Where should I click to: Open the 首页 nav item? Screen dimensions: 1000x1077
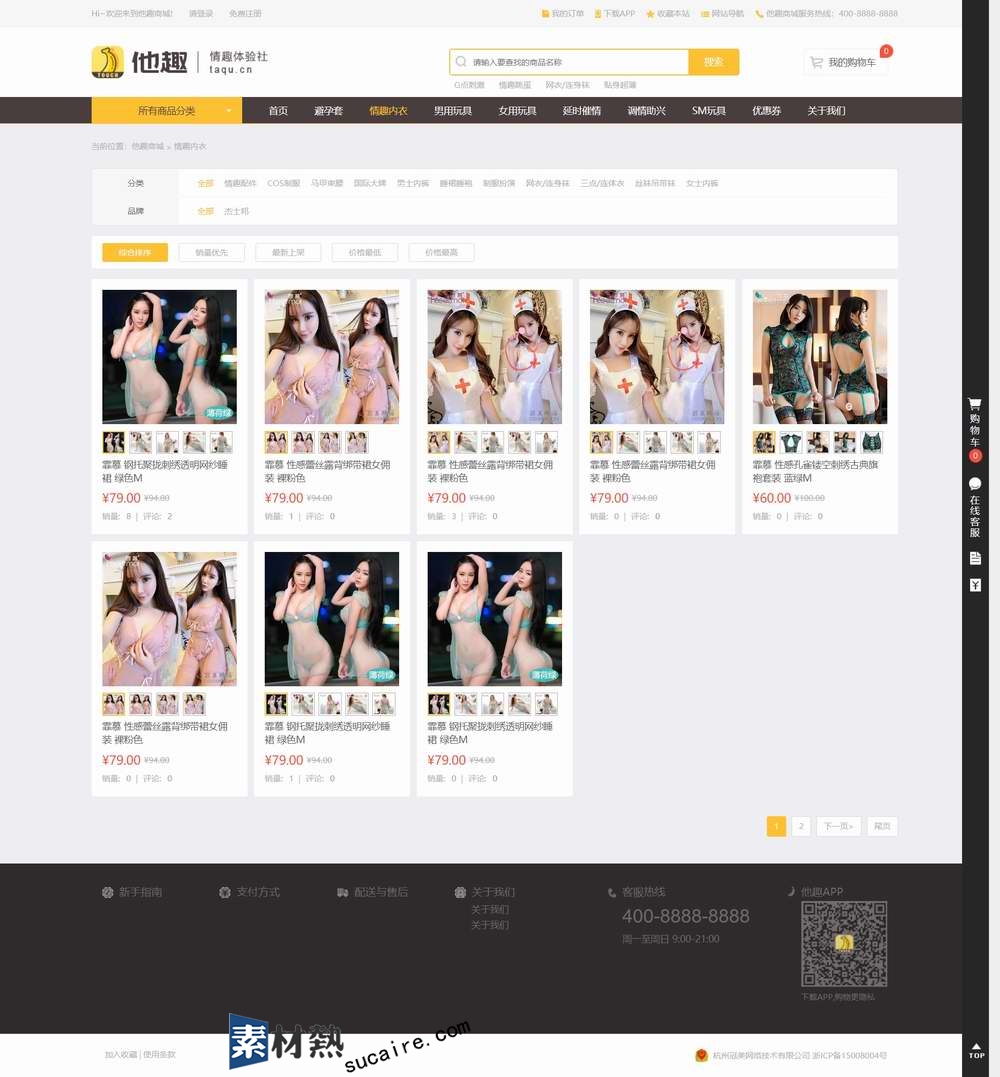coord(278,111)
